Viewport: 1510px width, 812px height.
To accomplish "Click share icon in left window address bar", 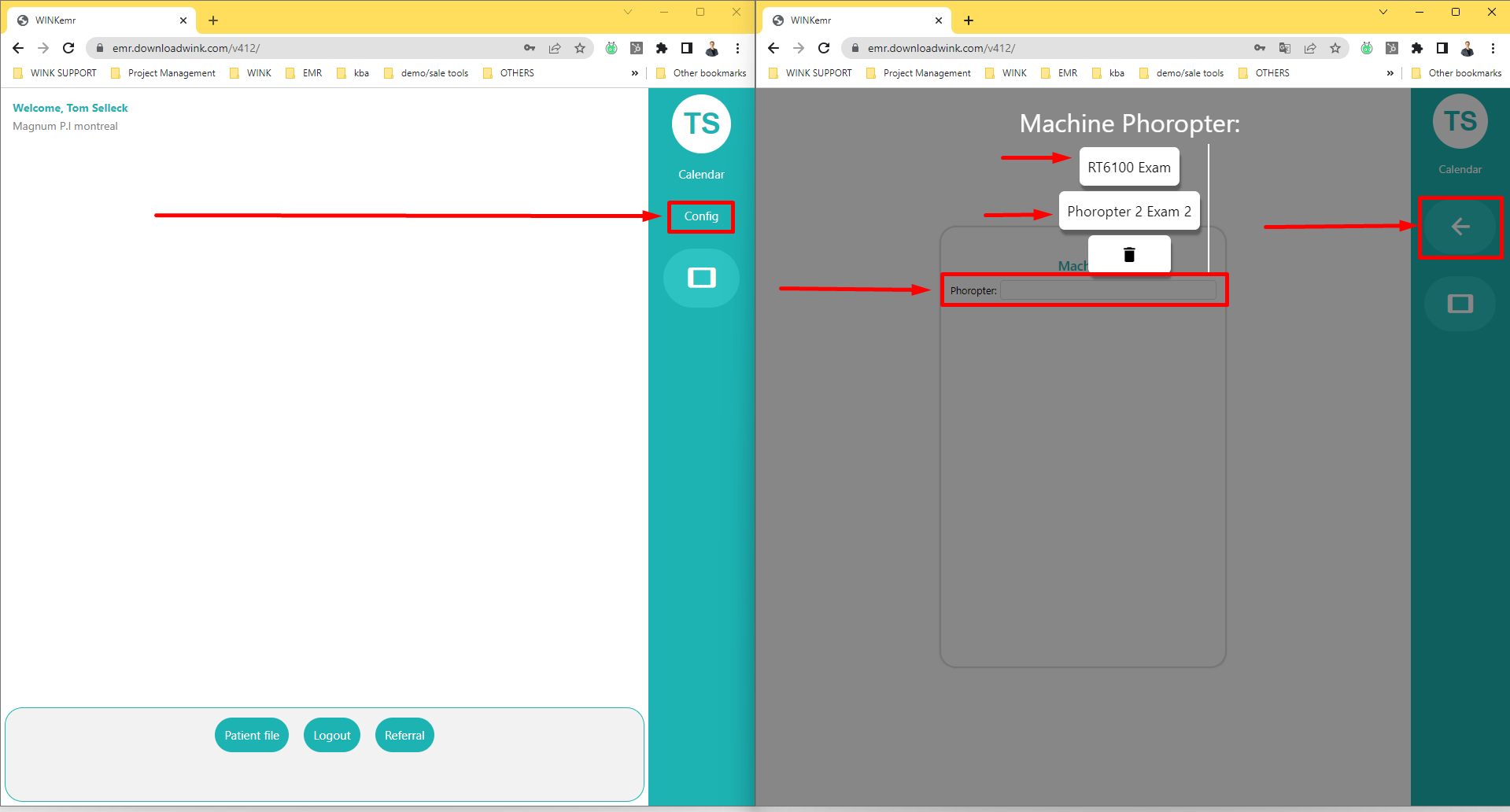I will (555, 48).
